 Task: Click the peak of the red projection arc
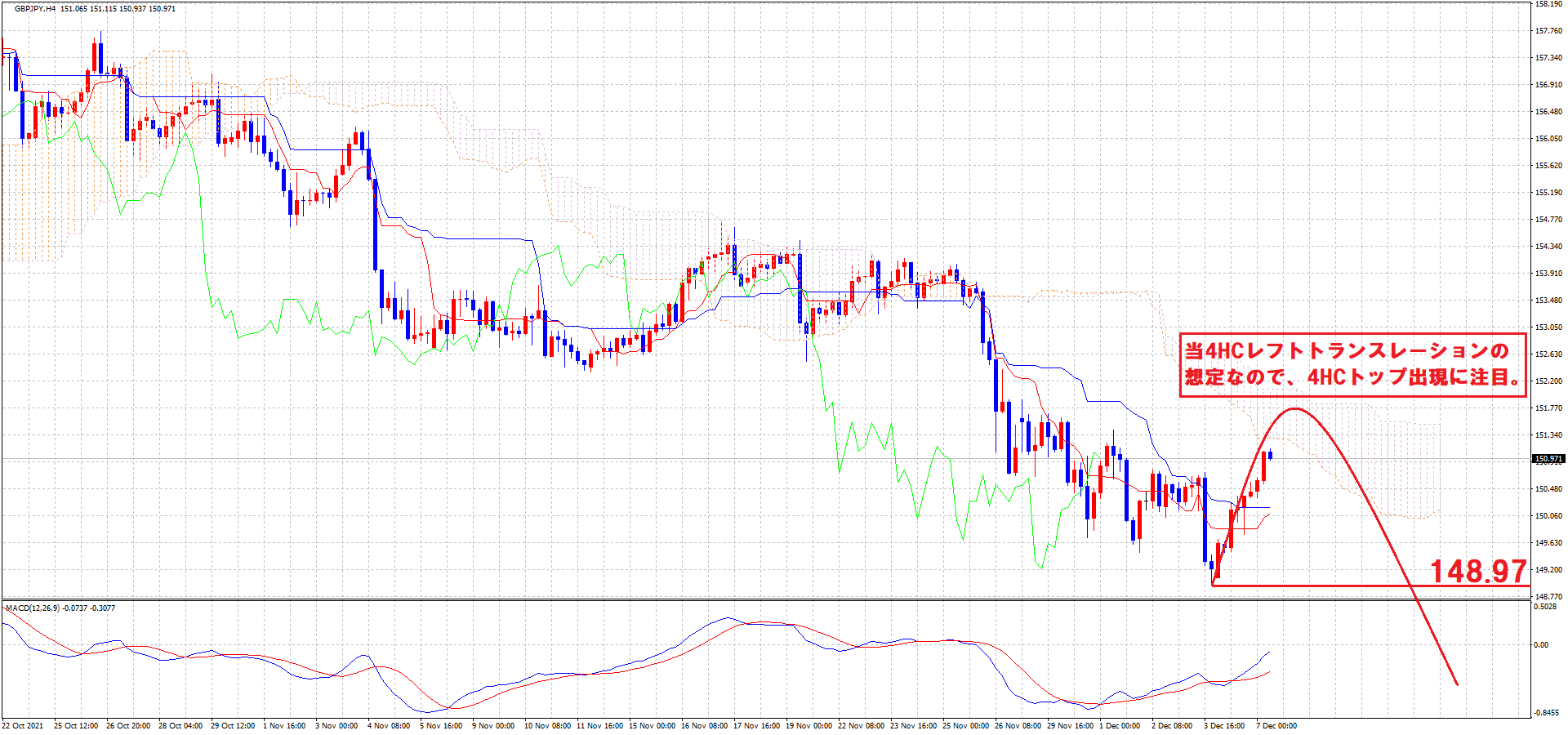[1295, 408]
